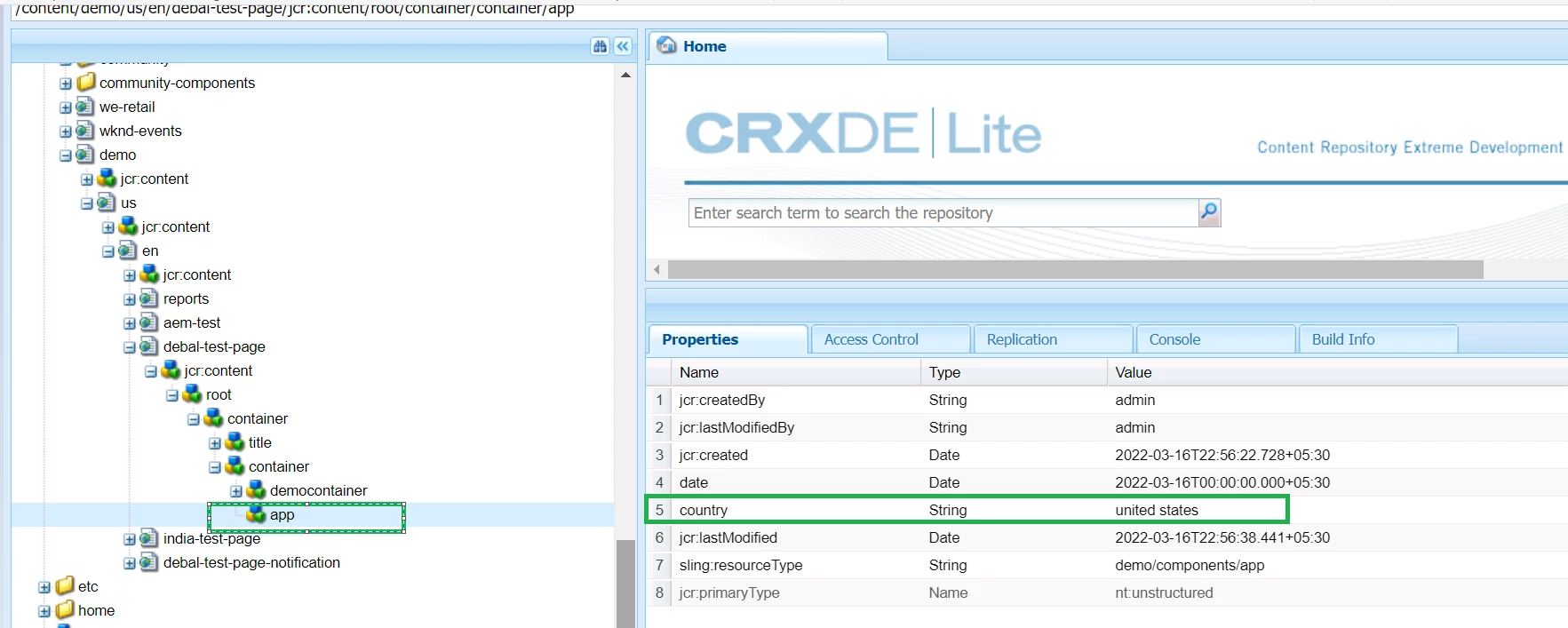Screen dimensions: 1568x628
Task: Expand the we-retail node
Action: (66, 107)
